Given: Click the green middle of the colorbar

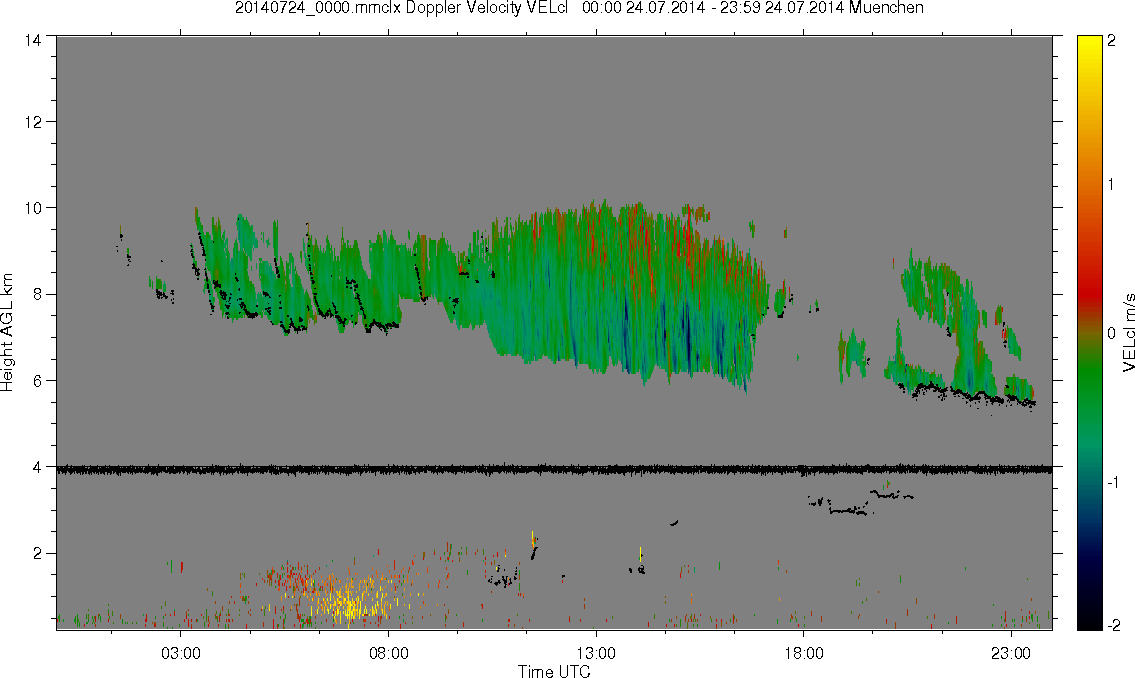Looking at the screenshot, I should click(1089, 376).
